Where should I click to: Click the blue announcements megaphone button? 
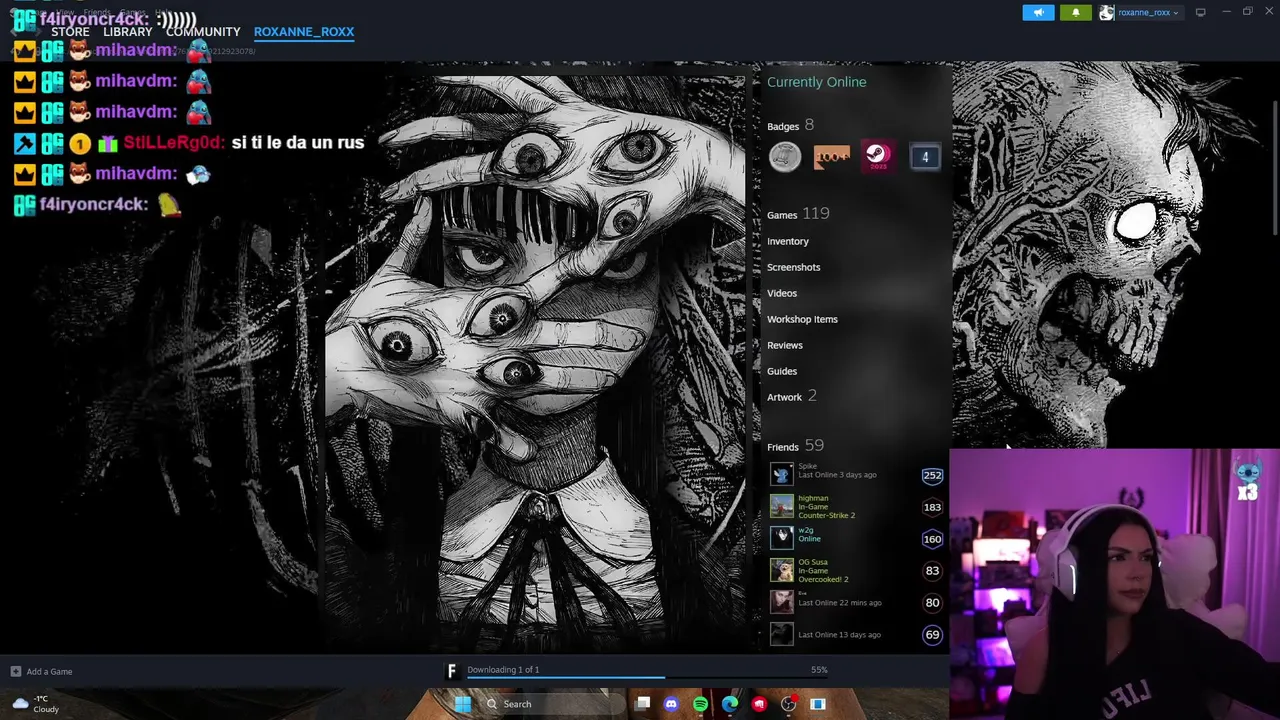coord(1038,12)
